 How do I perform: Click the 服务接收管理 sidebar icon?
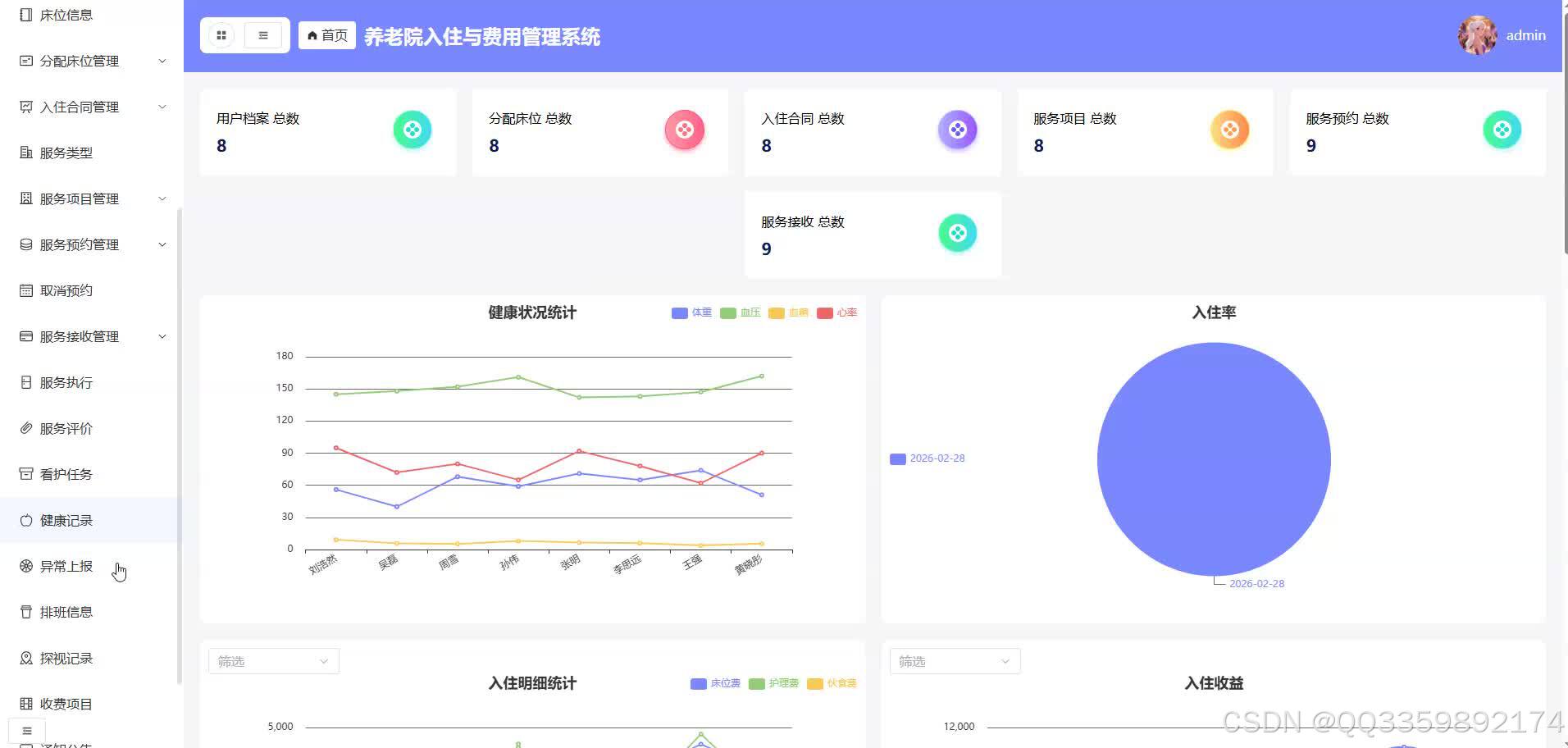(x=26, y=336)
